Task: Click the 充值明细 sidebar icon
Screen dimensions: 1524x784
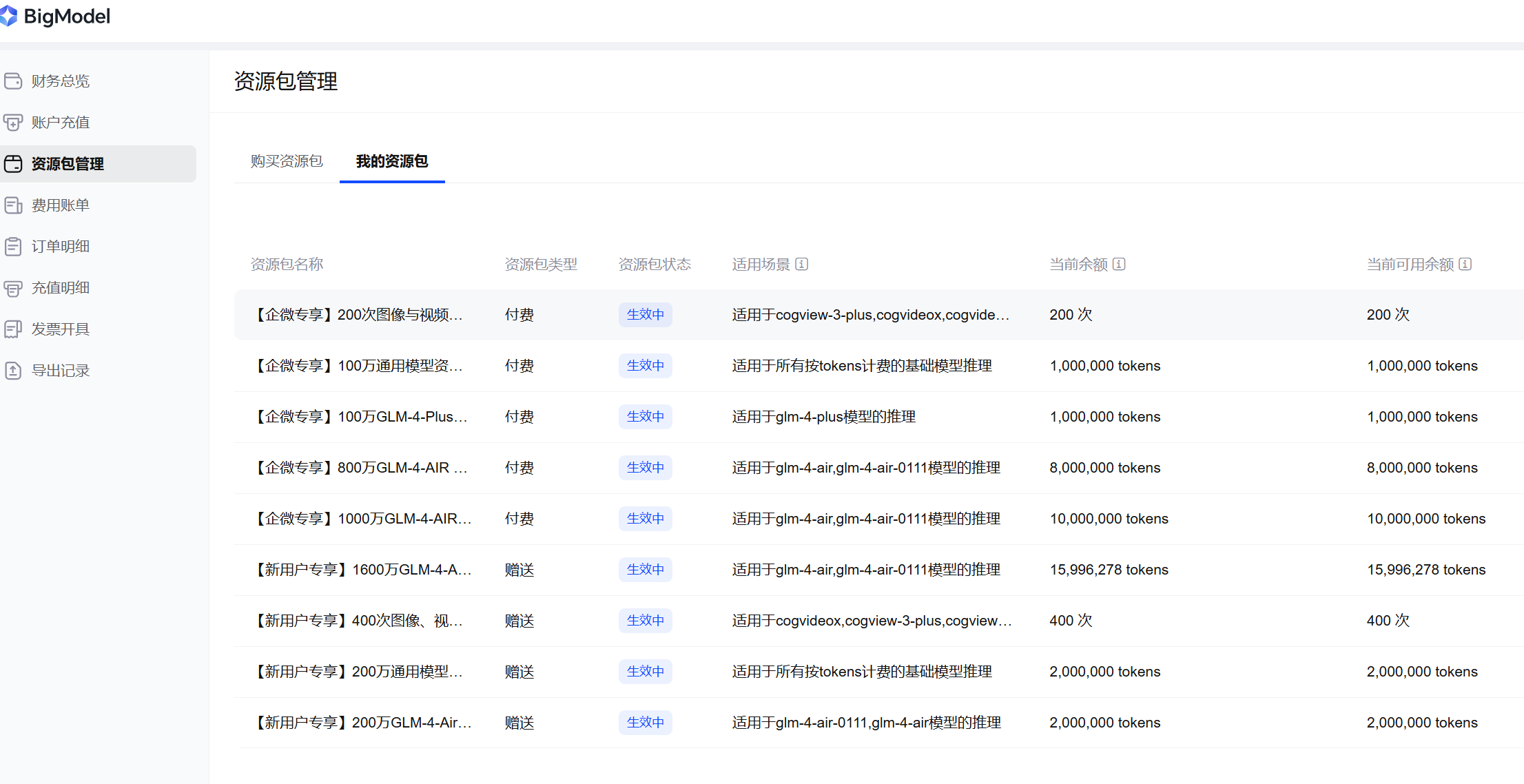Action: coord(13,288)
